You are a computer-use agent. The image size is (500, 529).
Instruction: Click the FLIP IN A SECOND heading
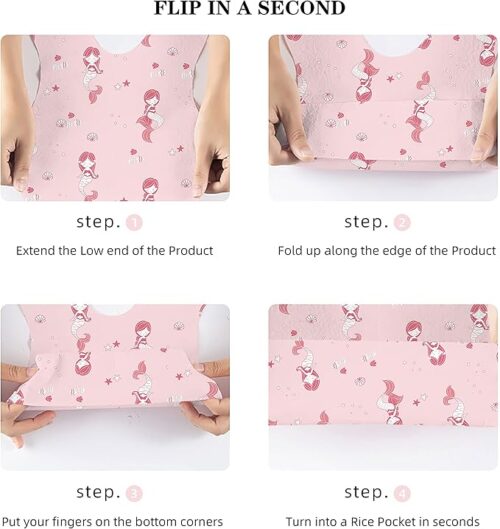click(250, 8)
